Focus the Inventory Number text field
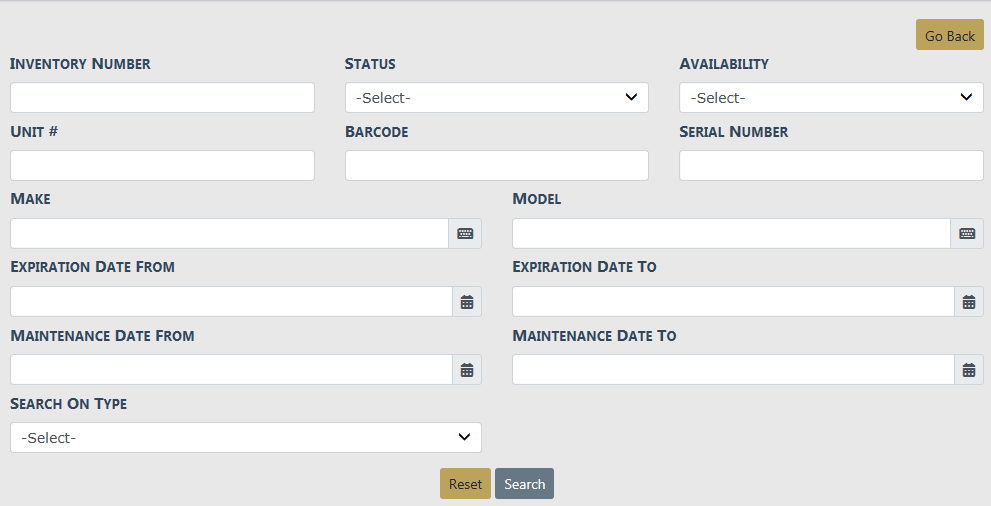Viewport: 991px width, 506px height. 162,97
